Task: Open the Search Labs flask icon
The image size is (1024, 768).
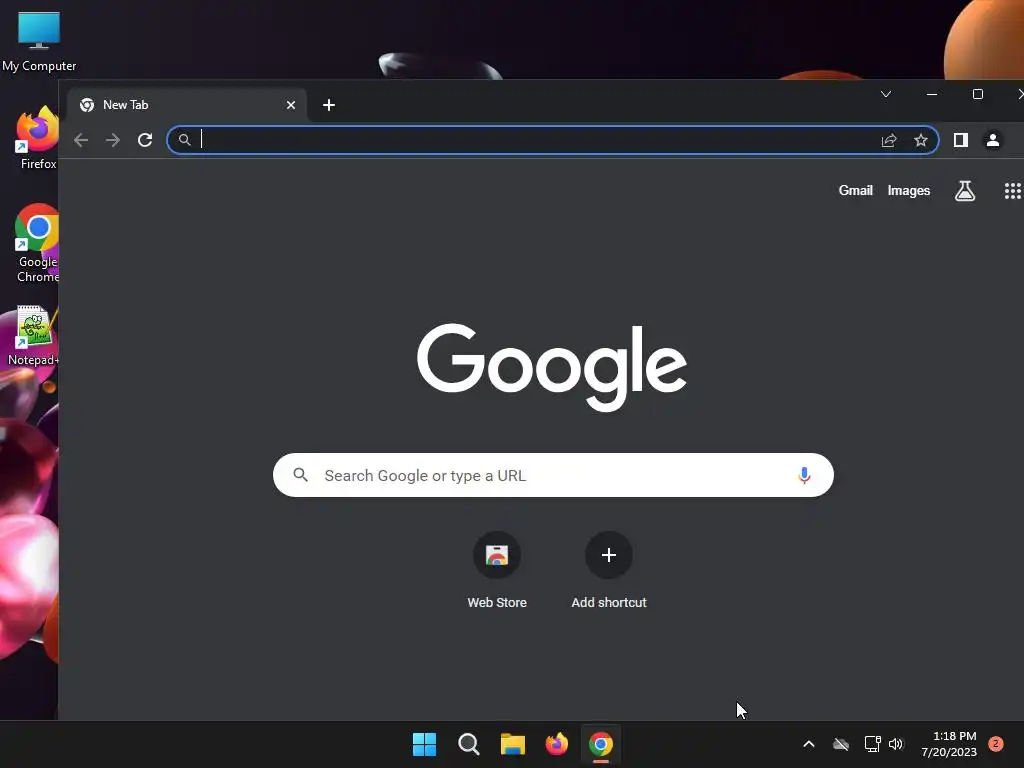Action: tap(965, 191)
